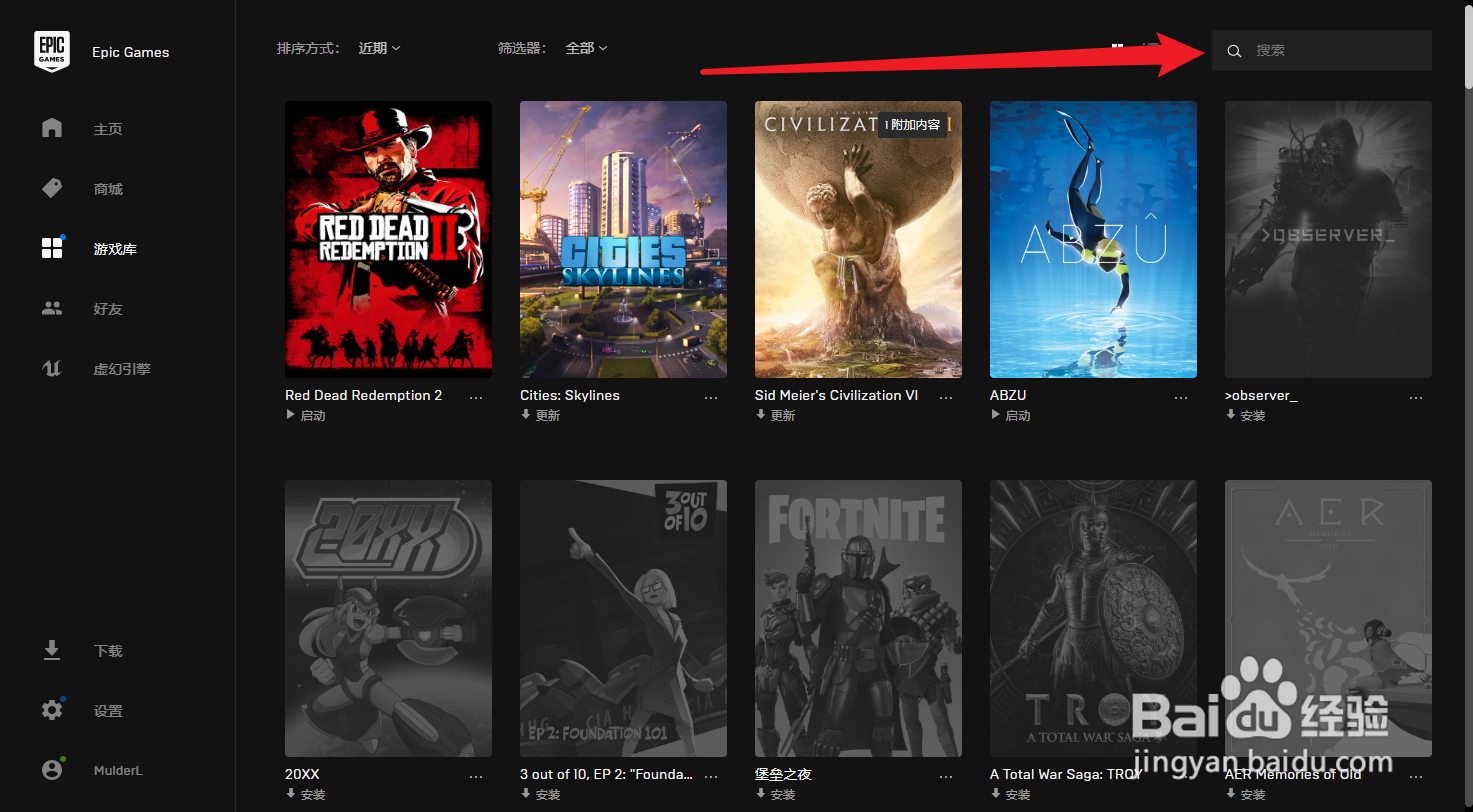
Task: Open the >observer_ cover art
Action: coord(1328,239)
